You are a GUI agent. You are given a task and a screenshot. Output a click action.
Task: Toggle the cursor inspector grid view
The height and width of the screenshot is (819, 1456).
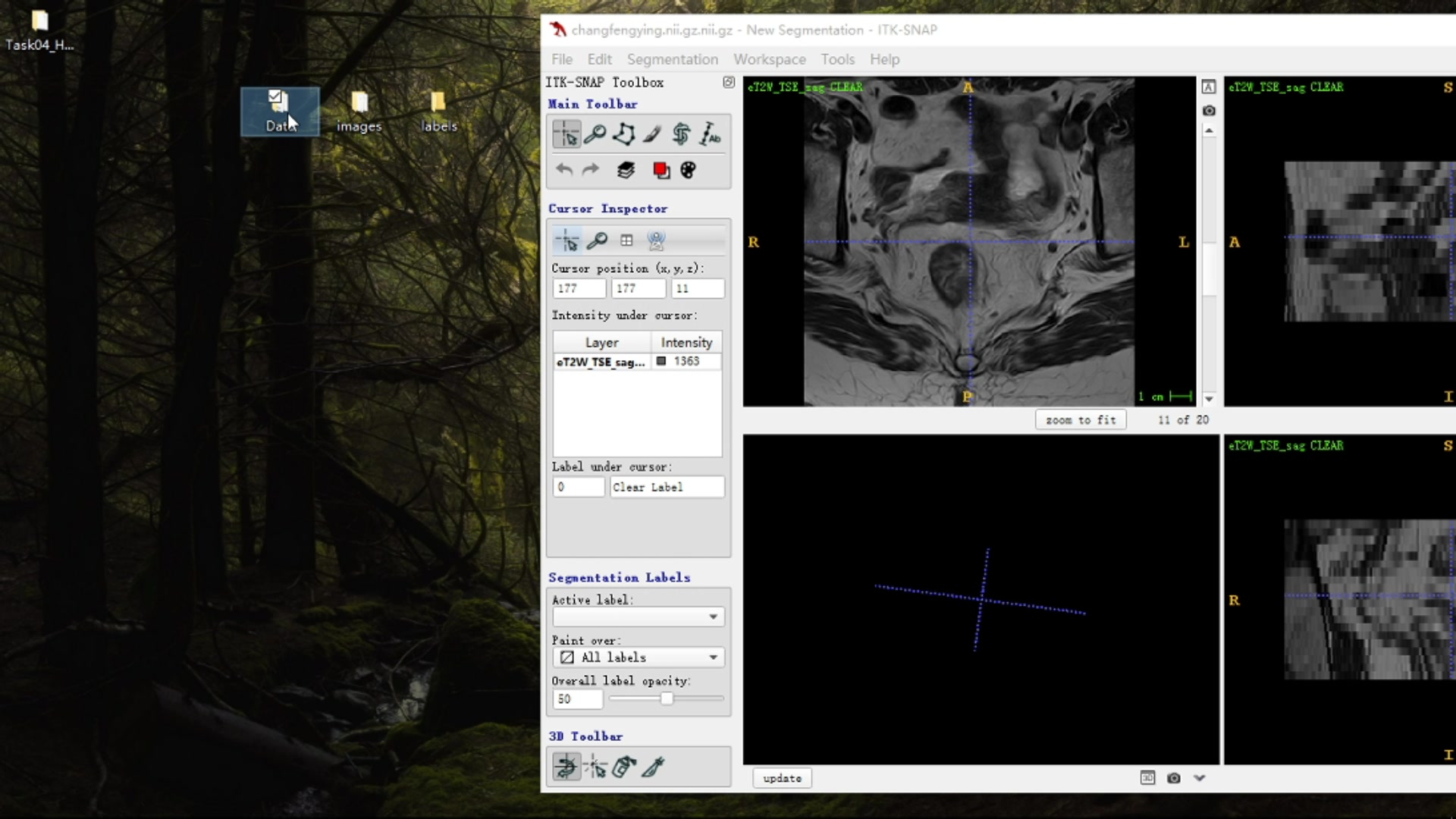(626, 240)
